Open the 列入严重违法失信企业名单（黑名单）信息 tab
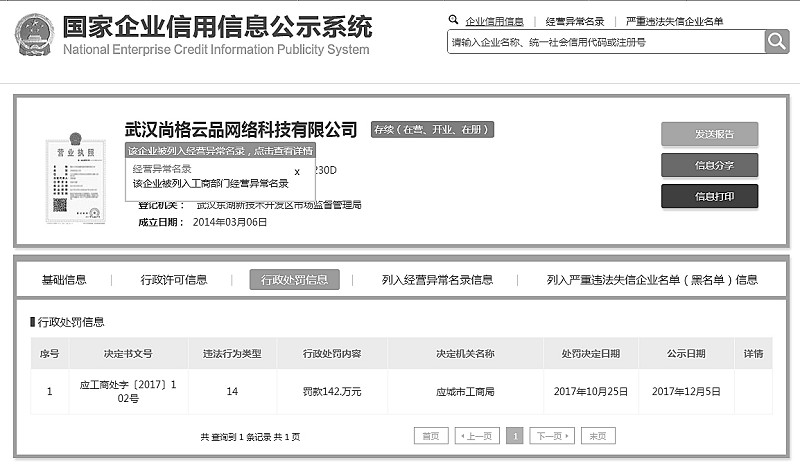Viewport: 800px width, 465px height. (652, 280)
